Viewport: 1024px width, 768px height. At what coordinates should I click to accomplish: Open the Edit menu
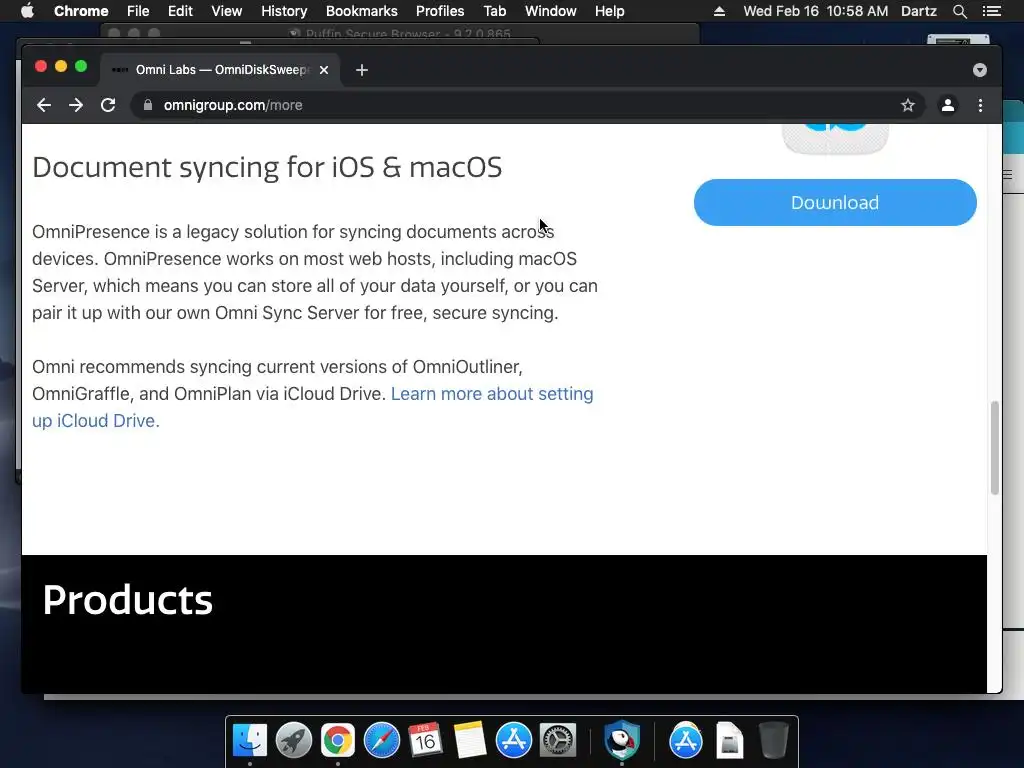[x=180, y=11]
